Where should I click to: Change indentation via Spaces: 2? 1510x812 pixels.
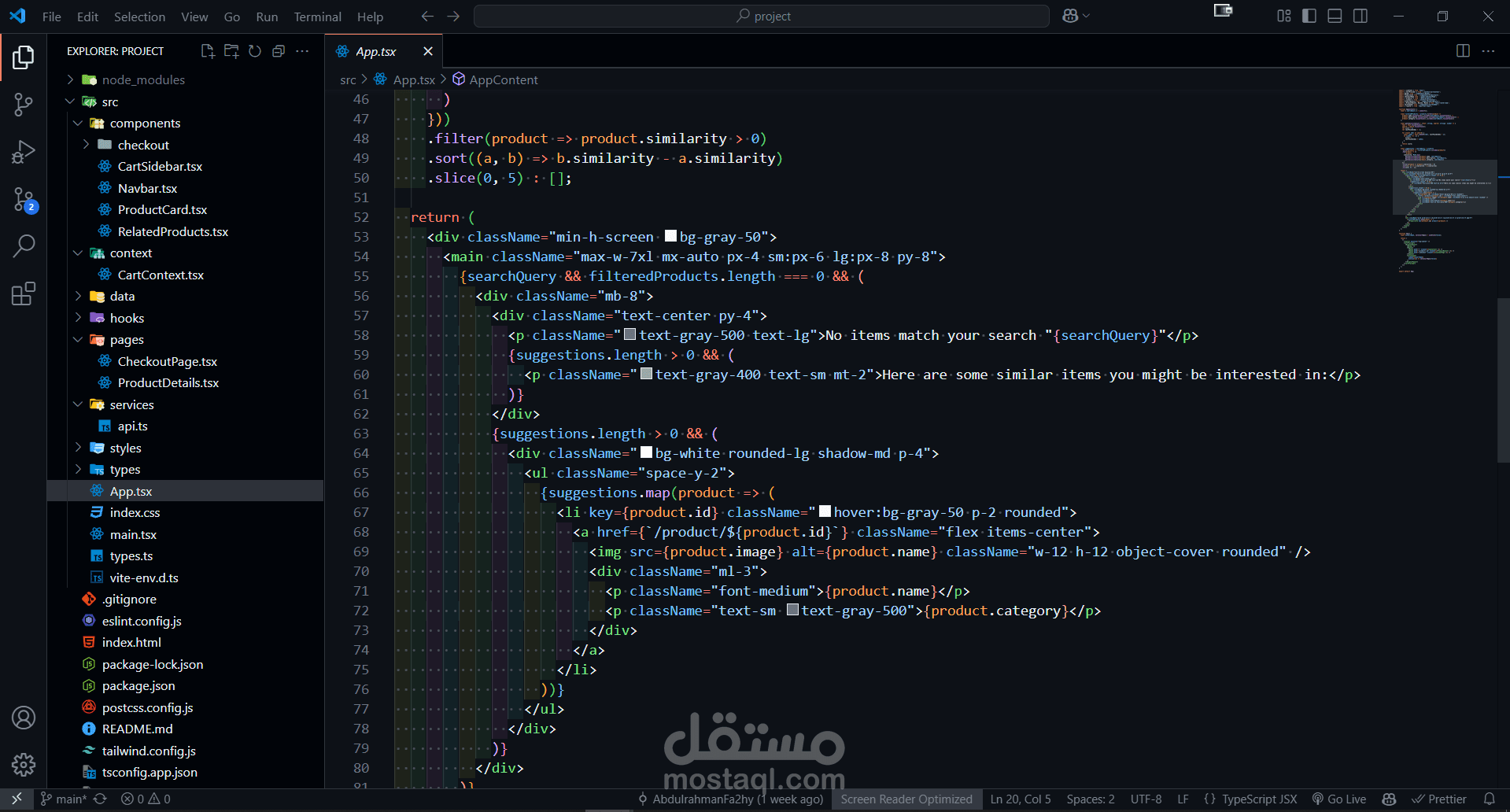(1091, 799)
